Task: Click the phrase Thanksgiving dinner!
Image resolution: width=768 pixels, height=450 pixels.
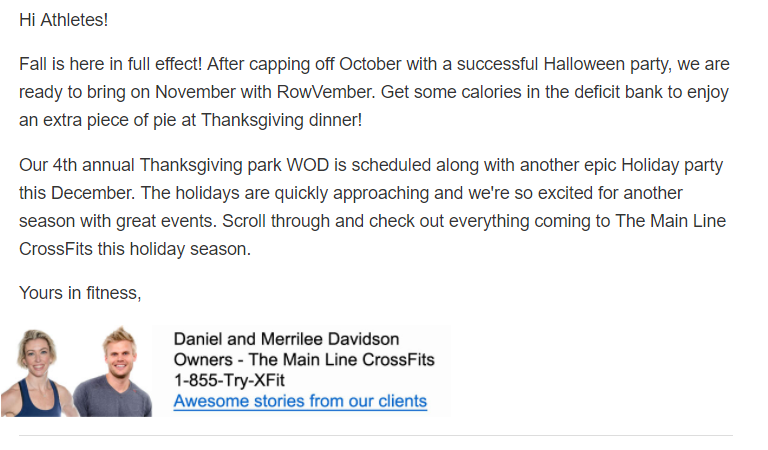Action: [x=282, y=120]
